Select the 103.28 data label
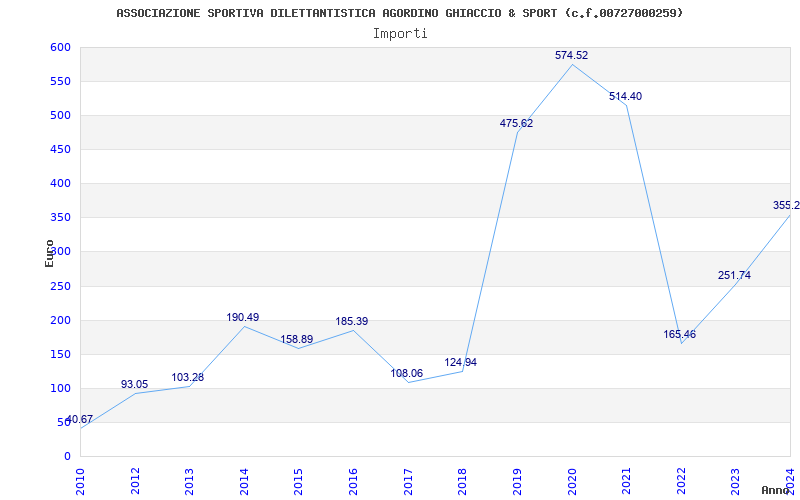 pyautogui.click(x=187, y=378)
